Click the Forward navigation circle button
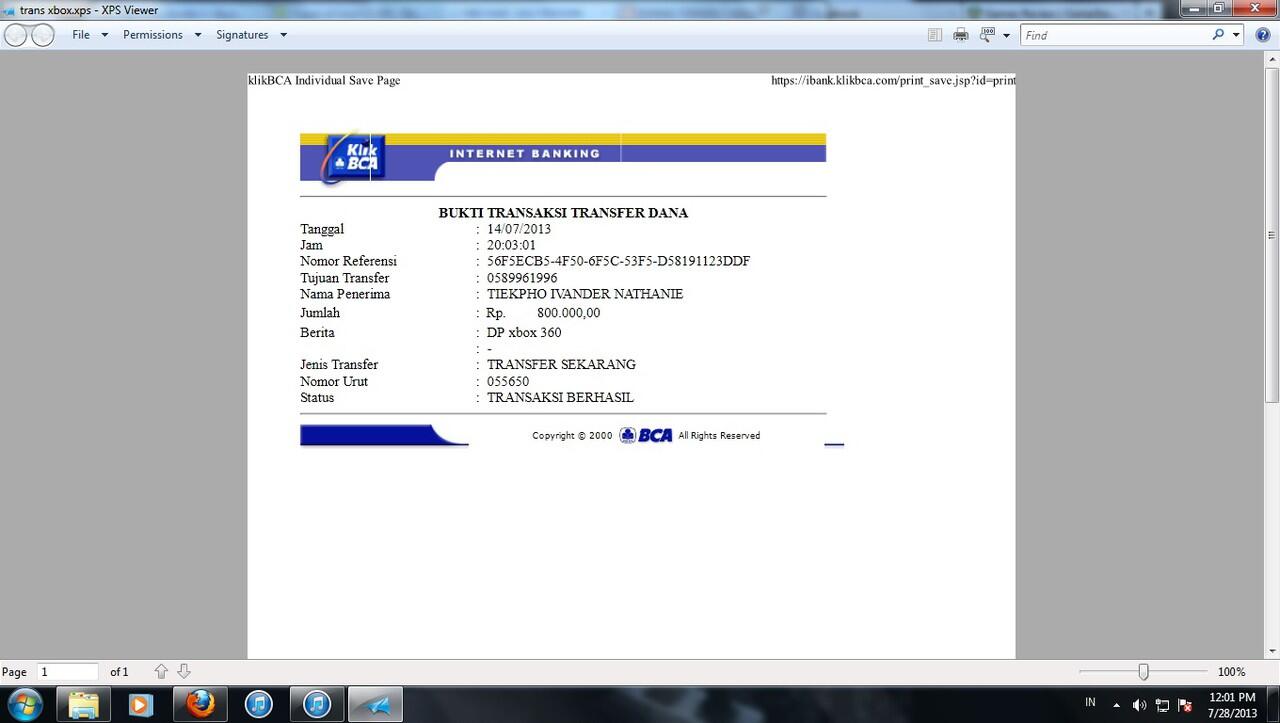This screenshot has height=723, width=1280. 43,35
